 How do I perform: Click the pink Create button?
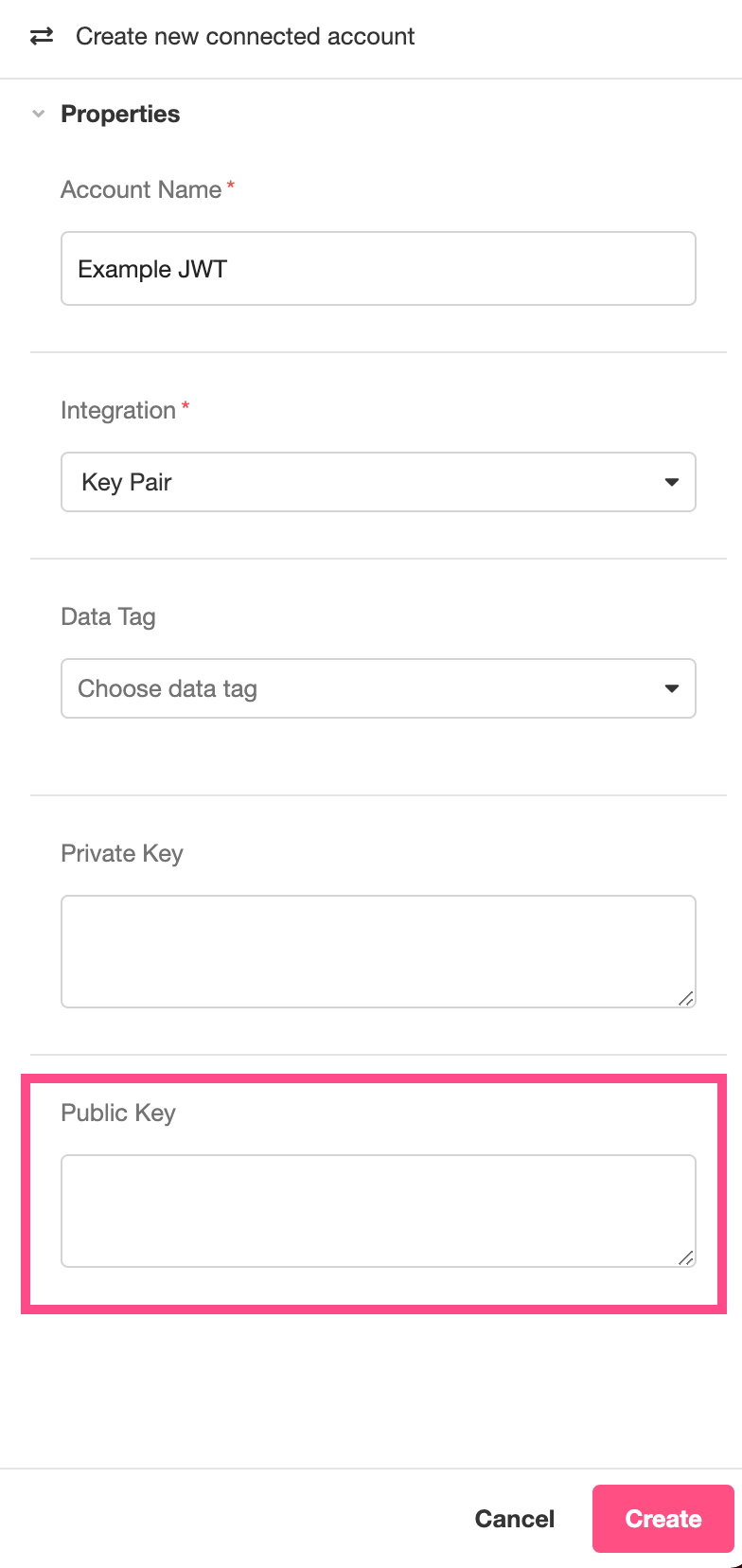tap(663, 1519)
